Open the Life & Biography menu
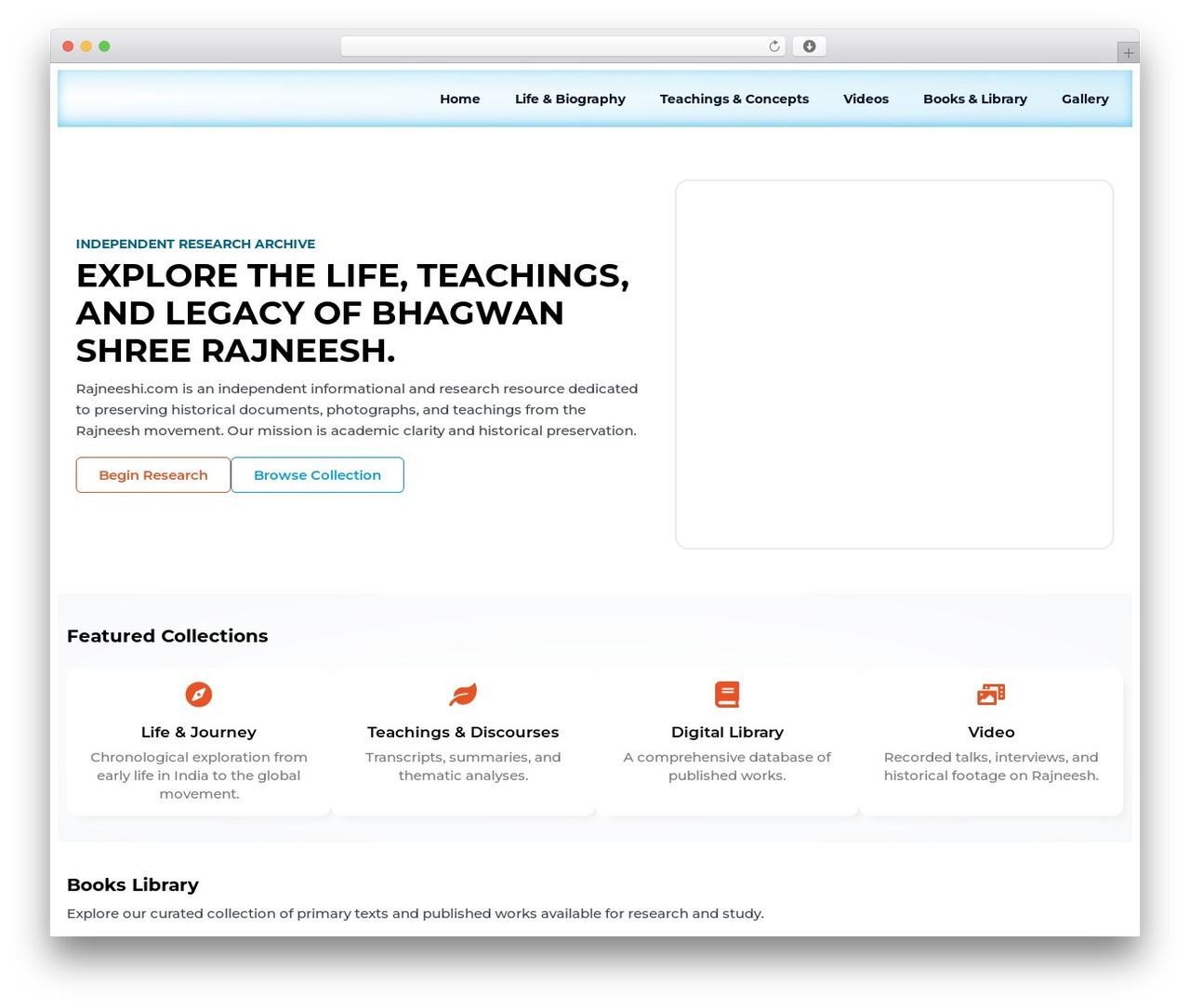 coord(570,99)
